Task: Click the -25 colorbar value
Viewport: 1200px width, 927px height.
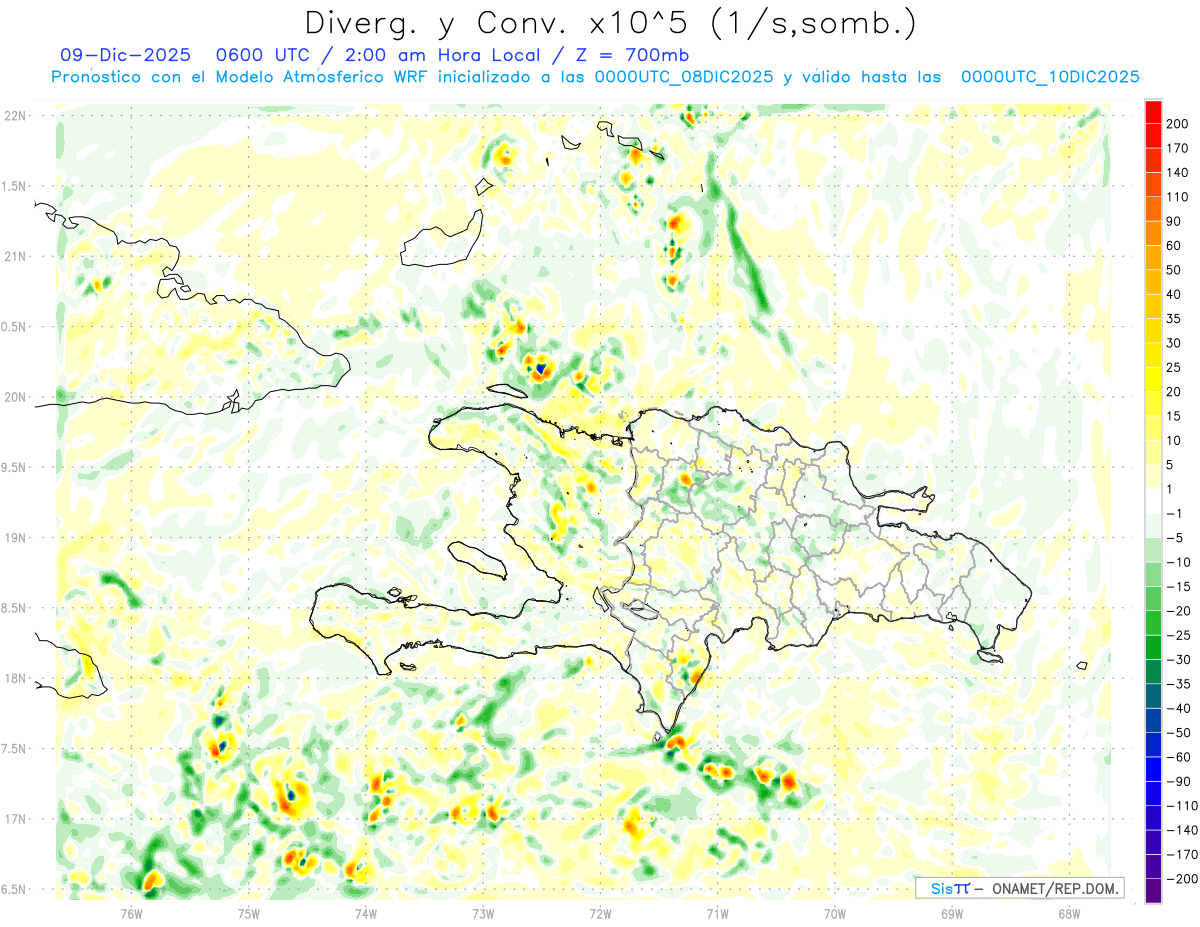Action: tap(1177, 635)
